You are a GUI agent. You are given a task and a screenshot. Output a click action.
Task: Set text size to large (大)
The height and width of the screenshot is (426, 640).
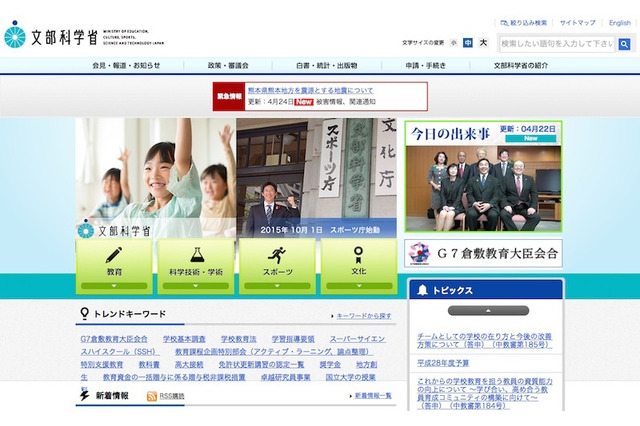[483, 43]
